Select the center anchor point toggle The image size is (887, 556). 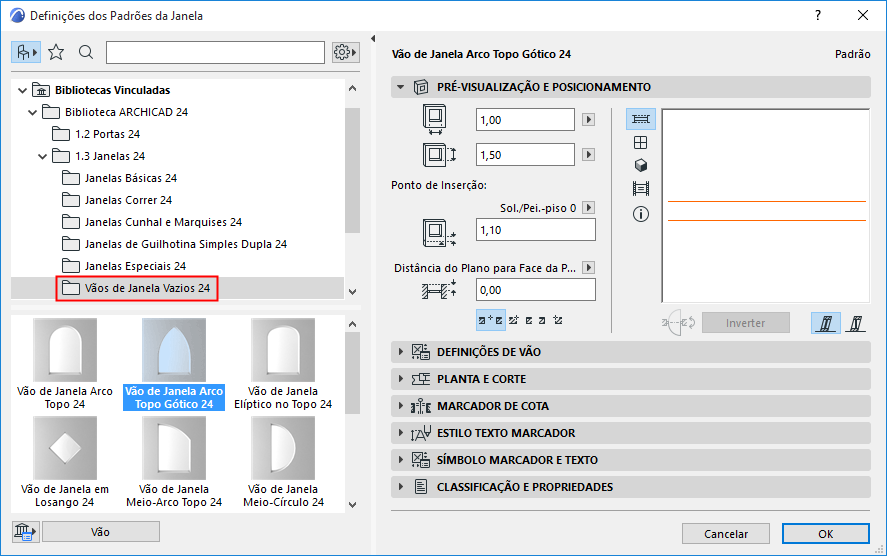pyautogui.click(x=490, y=320)
